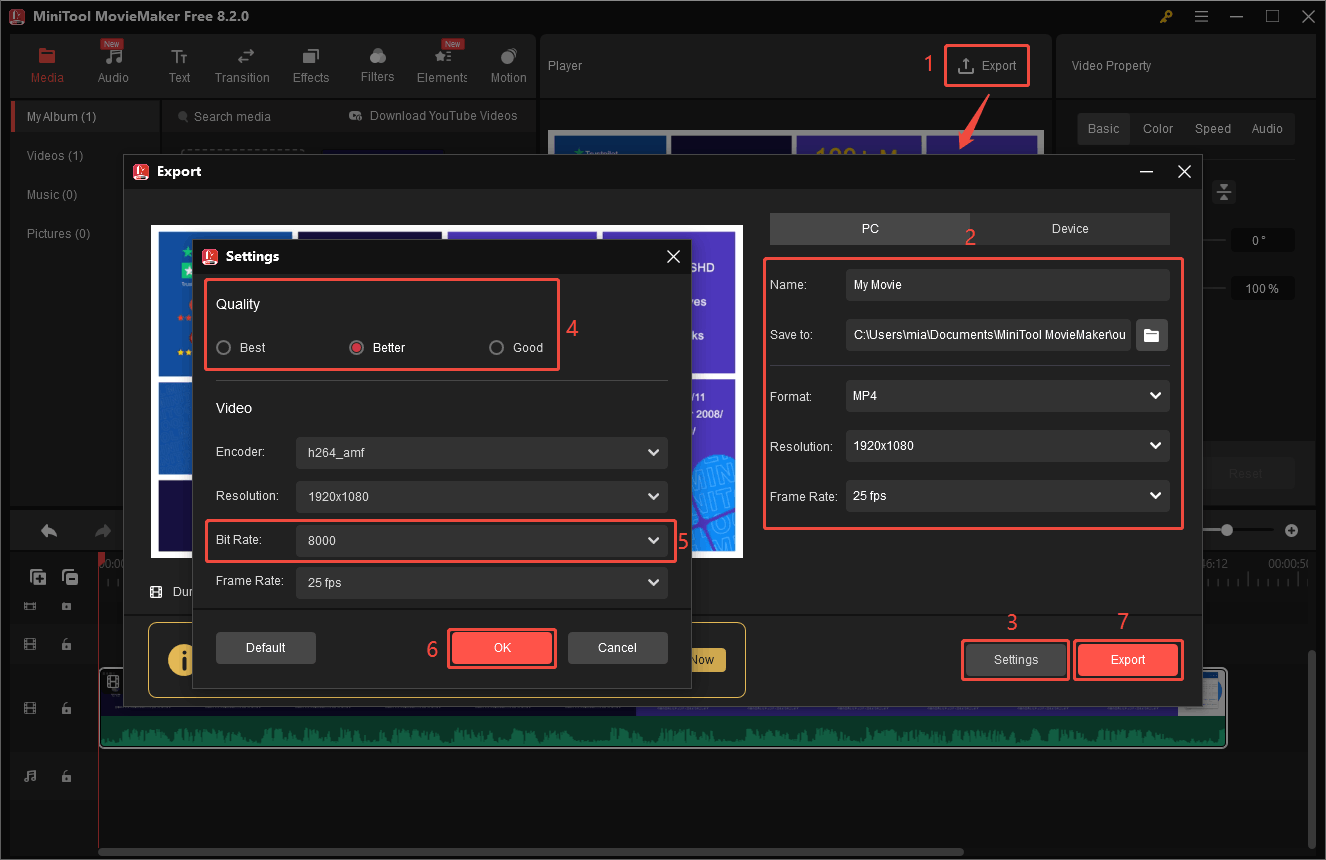Screen dimensions: 1326x860
Task: Switch to the PC tab
Action: [870, 229]
